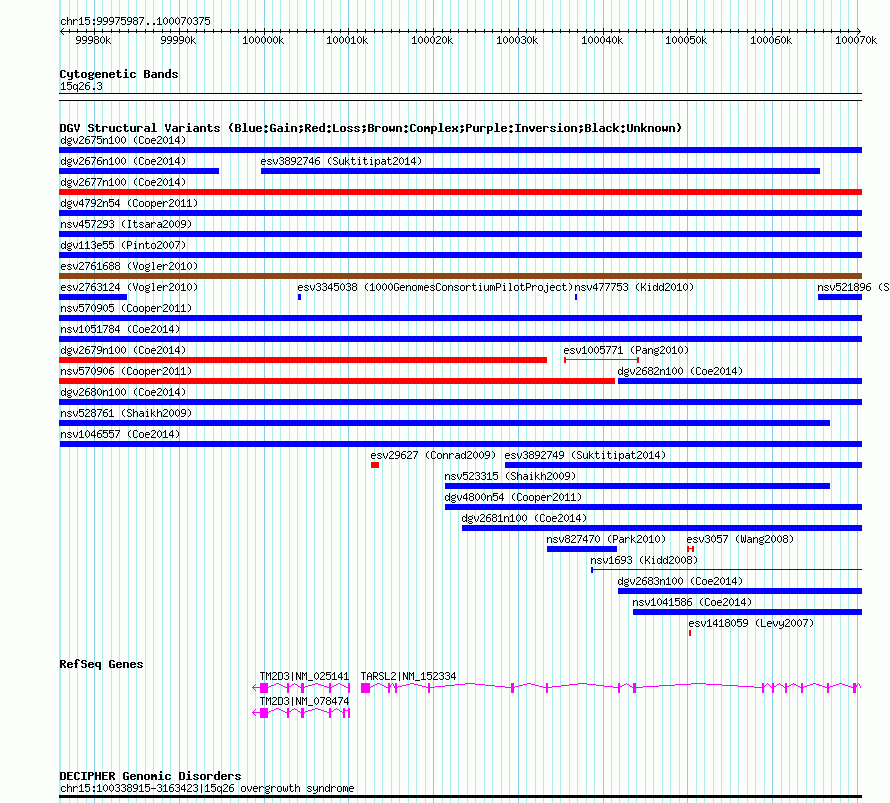Click the 100050k ruler position label
The height and width of the screenshot is (803, 890).
pyautogui.click(x=686, y=40)
